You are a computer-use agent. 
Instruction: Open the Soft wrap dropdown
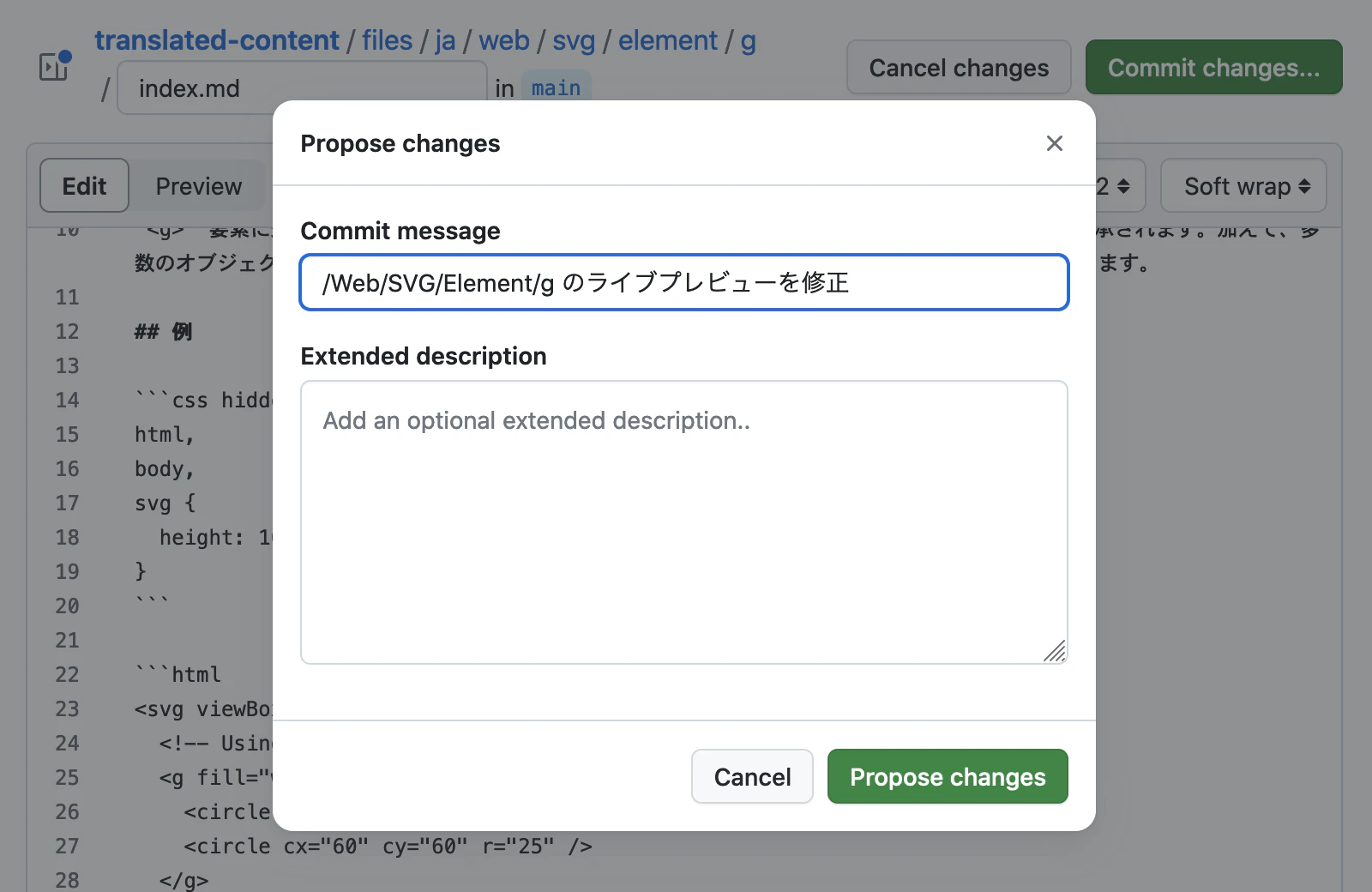pyautogui.click(x=1243, y=185)
